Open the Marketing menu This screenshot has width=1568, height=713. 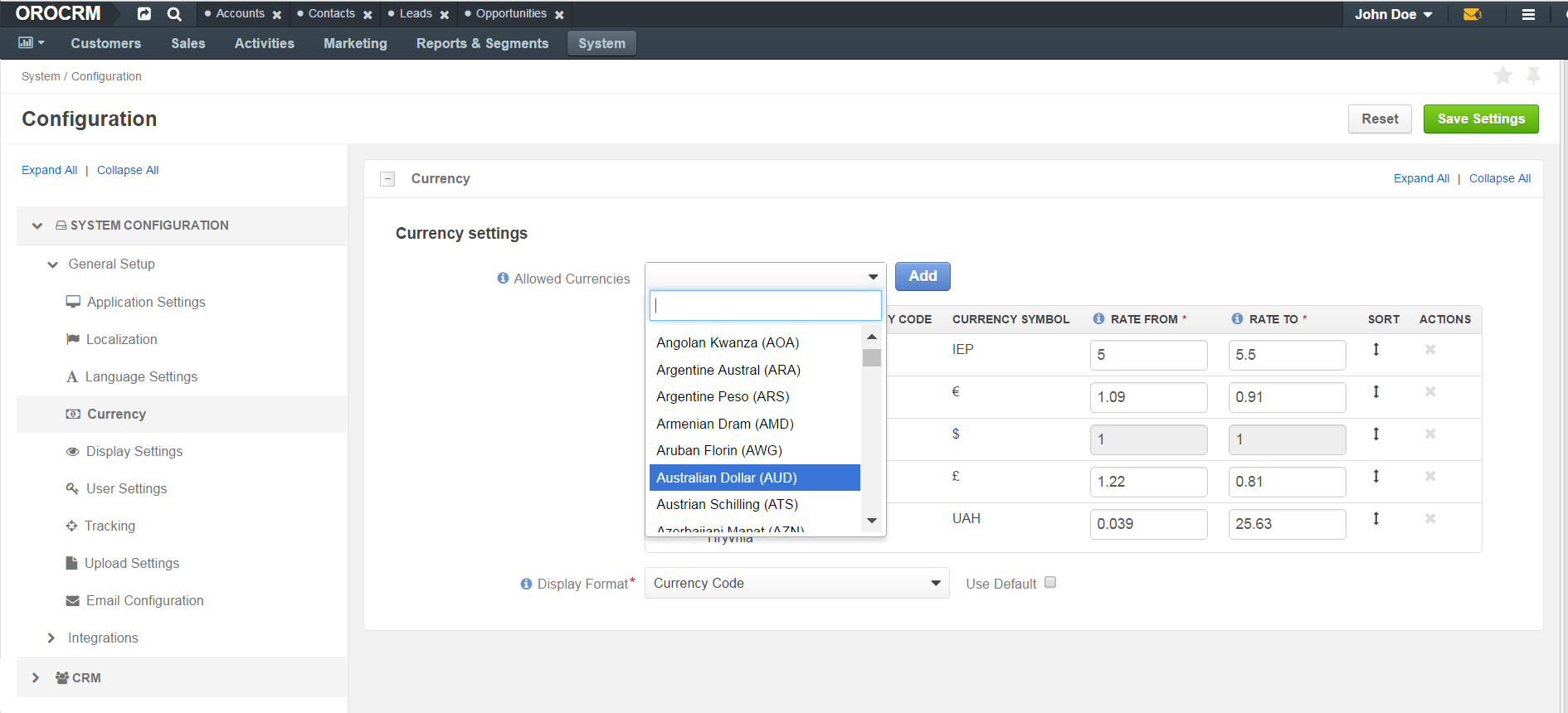coord(355,43)
